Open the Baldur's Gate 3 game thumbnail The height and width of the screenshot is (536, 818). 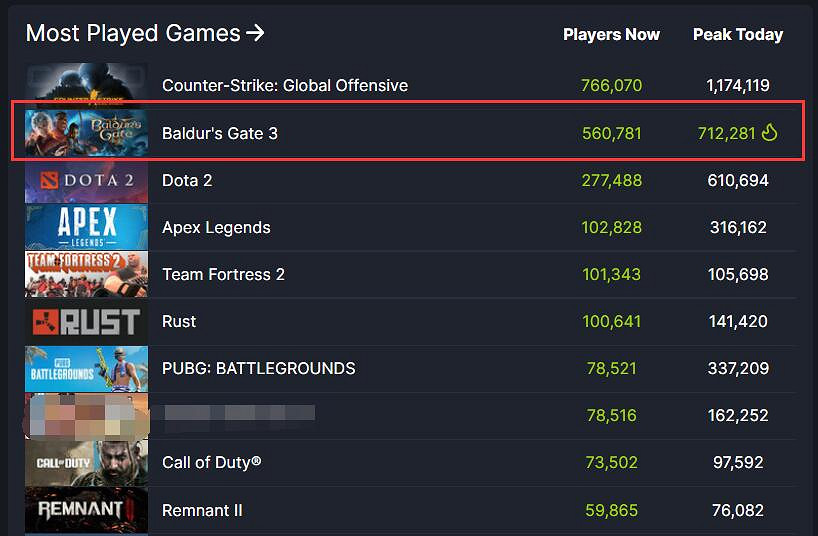pyautogui.click(x=86, y=133)
